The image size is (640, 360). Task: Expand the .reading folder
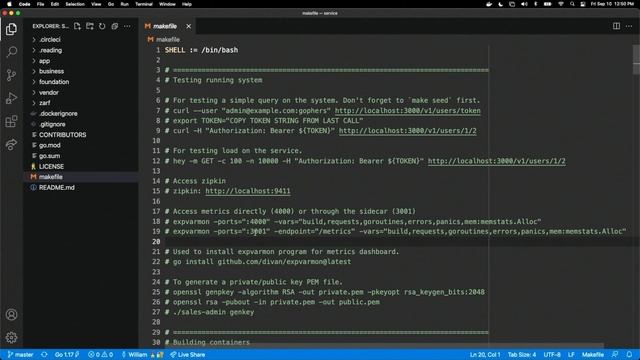(51, 50)
